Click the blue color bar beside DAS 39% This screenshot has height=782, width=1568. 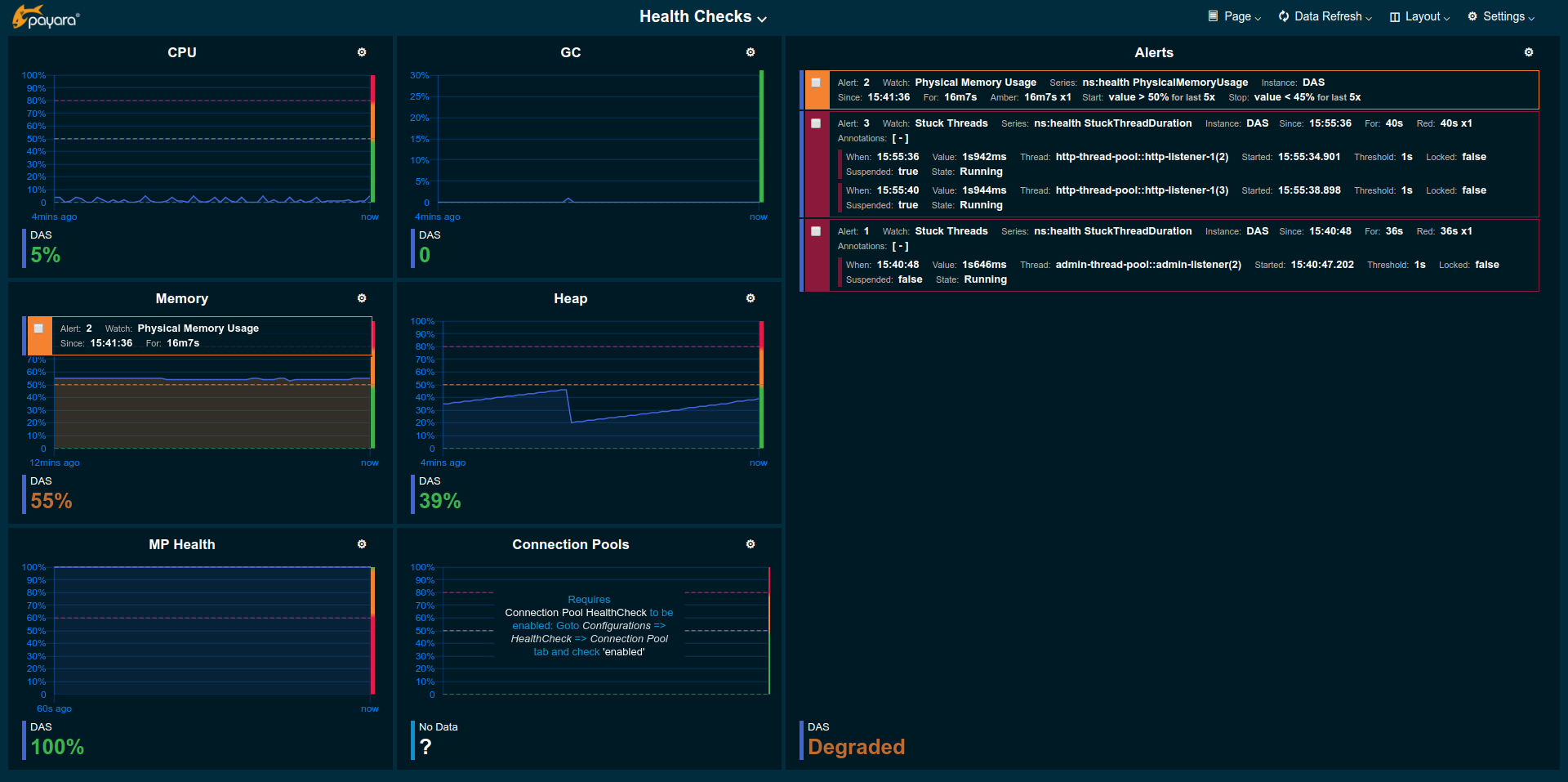point(412,494)
